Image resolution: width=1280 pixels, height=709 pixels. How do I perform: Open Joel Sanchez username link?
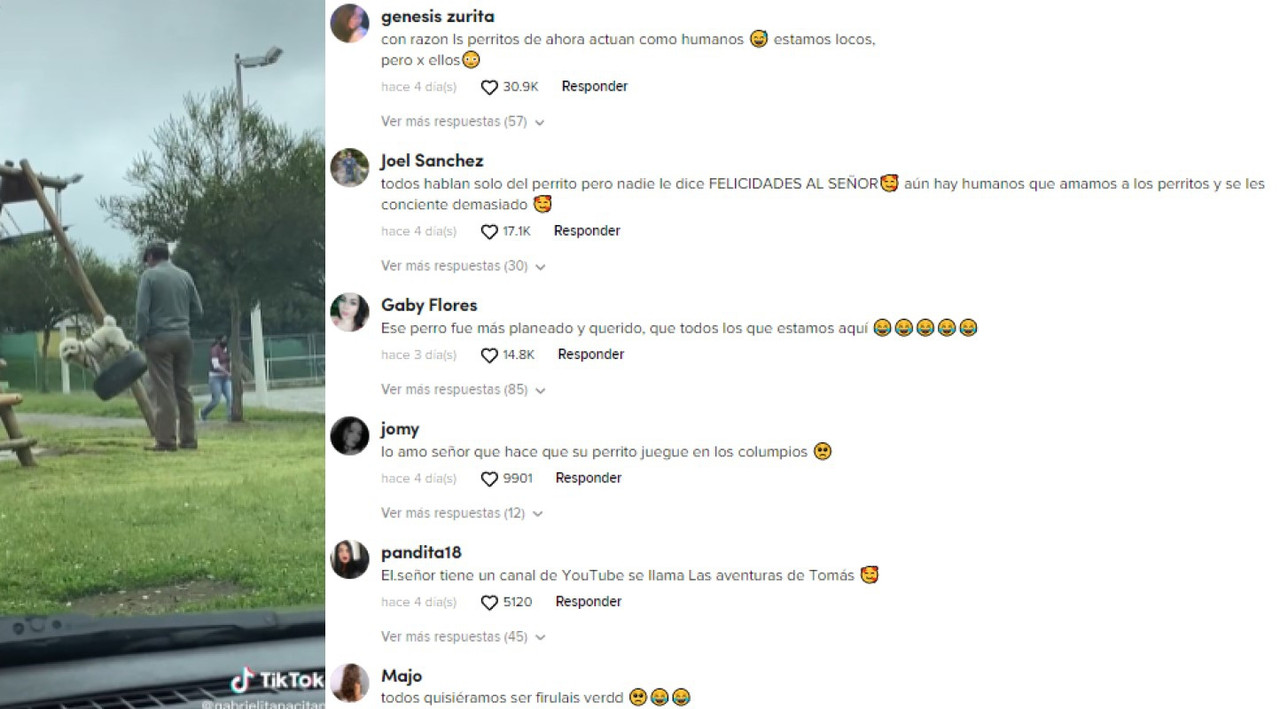click(432, 161)
